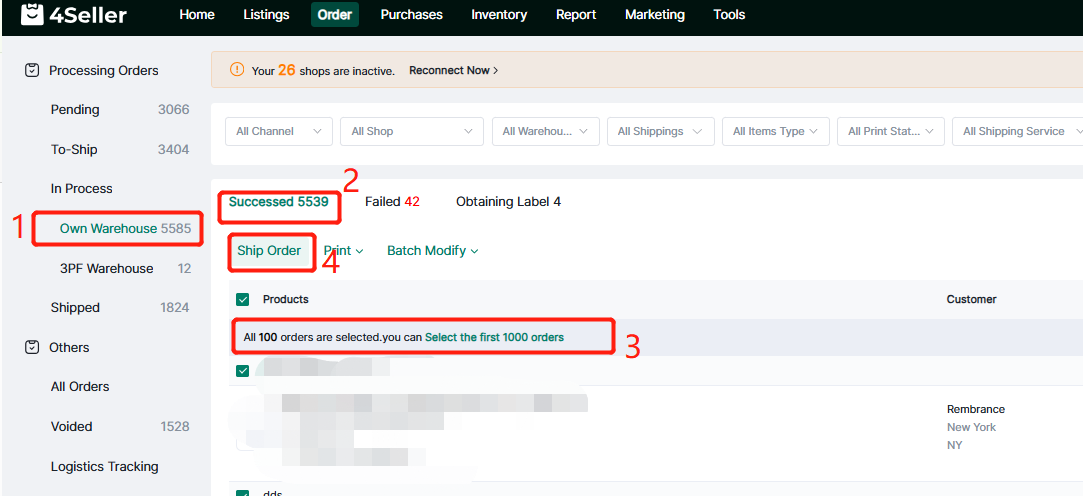The height and width of the screenshot is (496, 1083).
Task: Open the All Items Type dropdown
Action: tap(775, 132)
